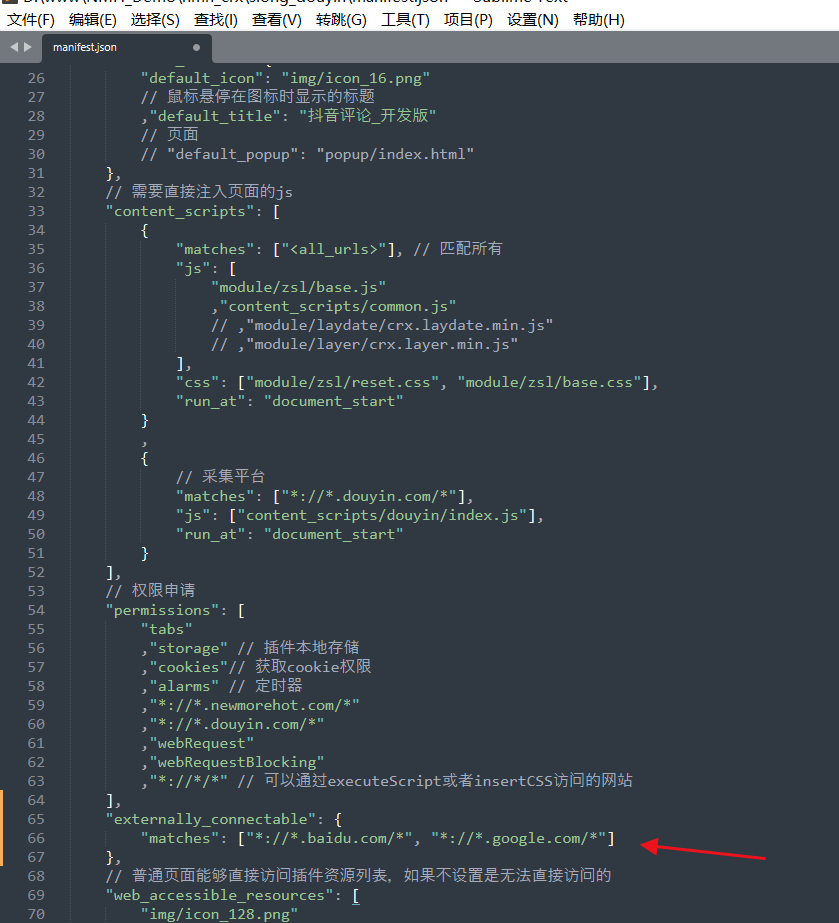
Task: Click "*://*.google.com/*" string
Action: (518, 838)
